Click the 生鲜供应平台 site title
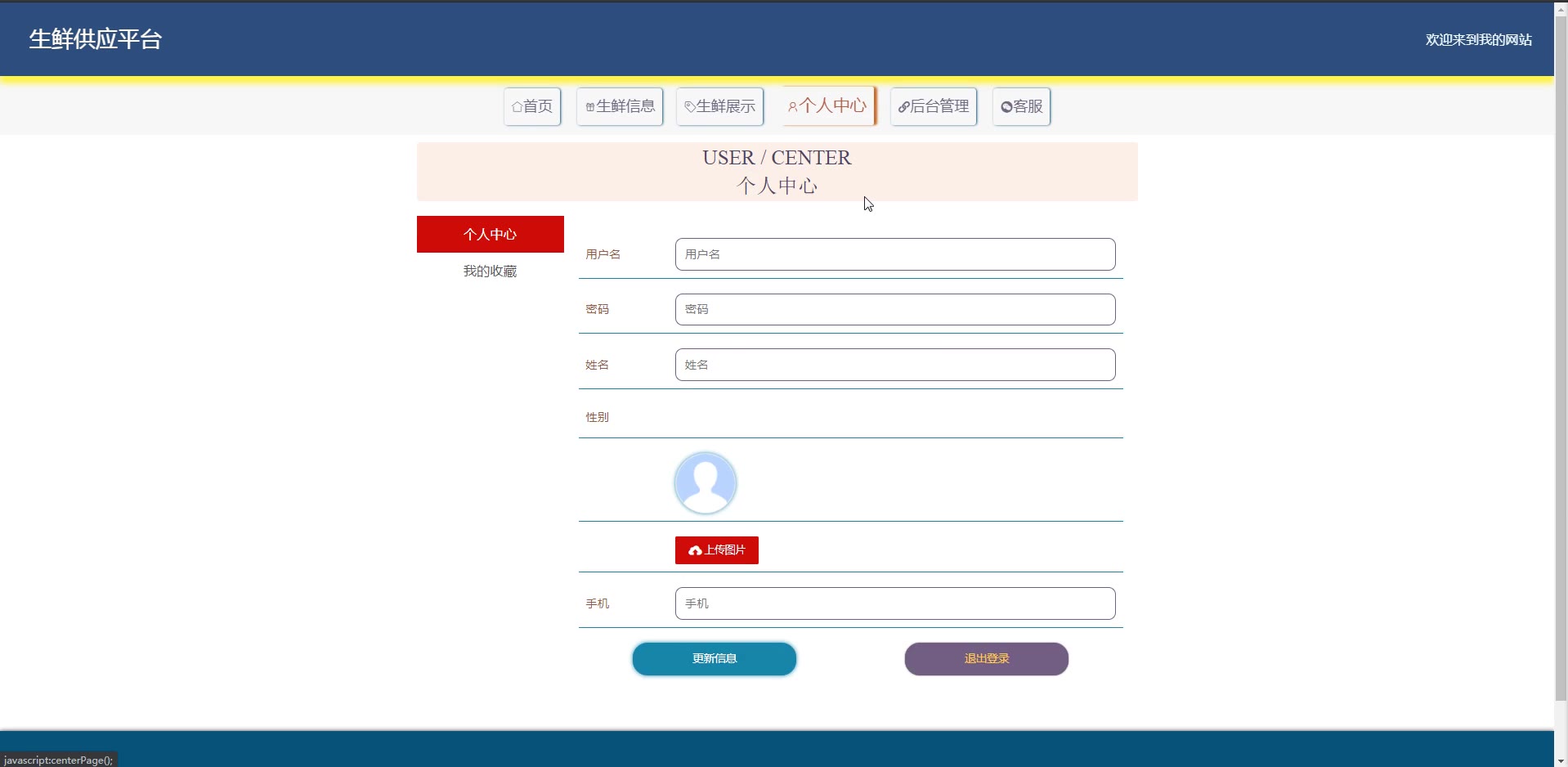Viewport: 1568px width, 767px height. 96,39
